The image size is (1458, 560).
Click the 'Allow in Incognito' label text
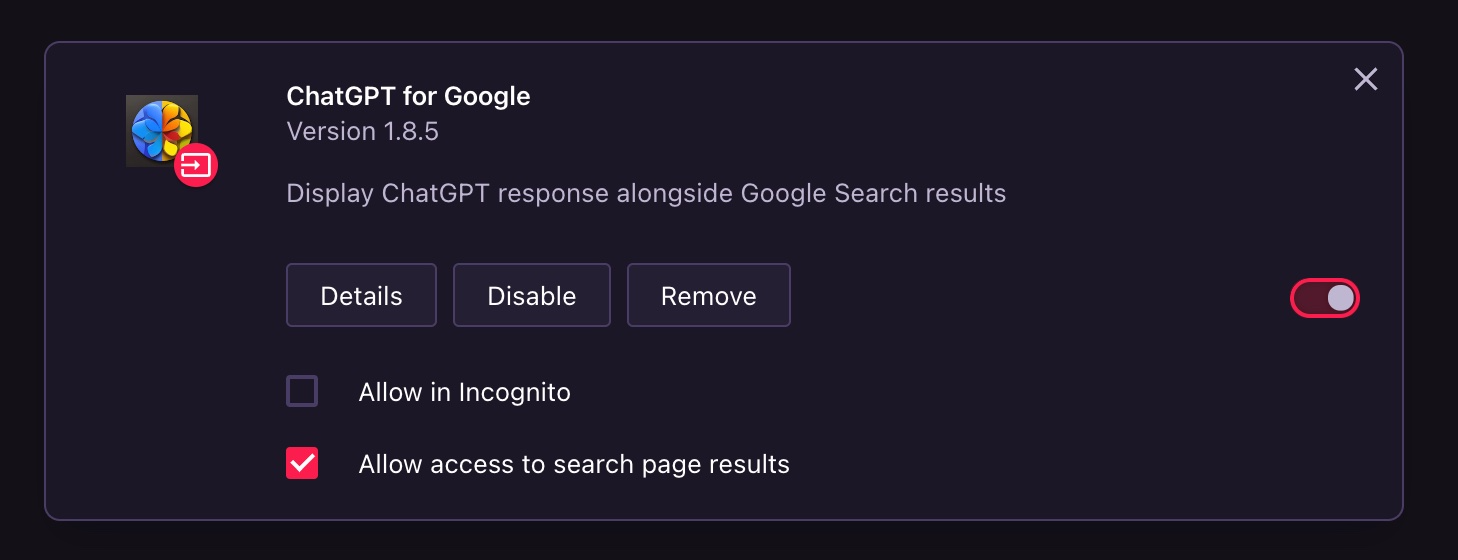pyautogui.click(x=464, y=392)
